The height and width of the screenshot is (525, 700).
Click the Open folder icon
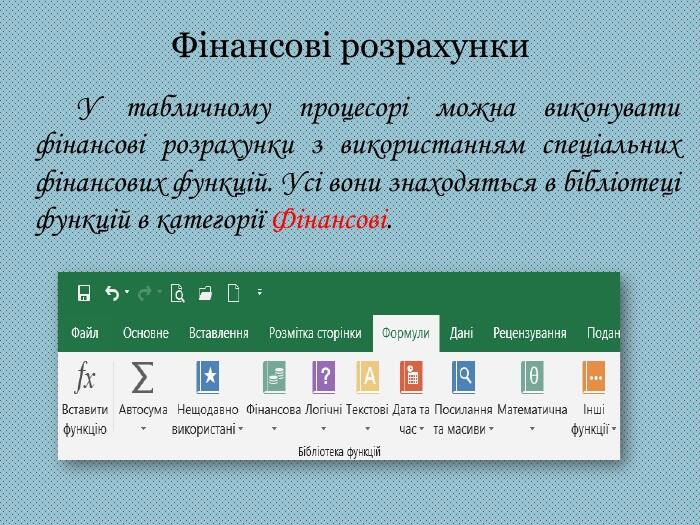click(205, 294)
